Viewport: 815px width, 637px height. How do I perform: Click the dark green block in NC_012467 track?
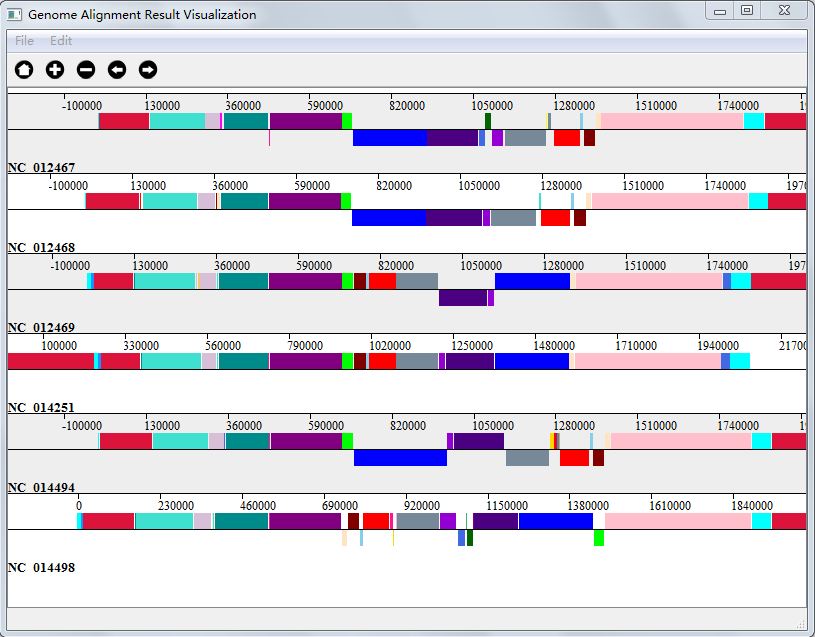(x=488, y=121)
